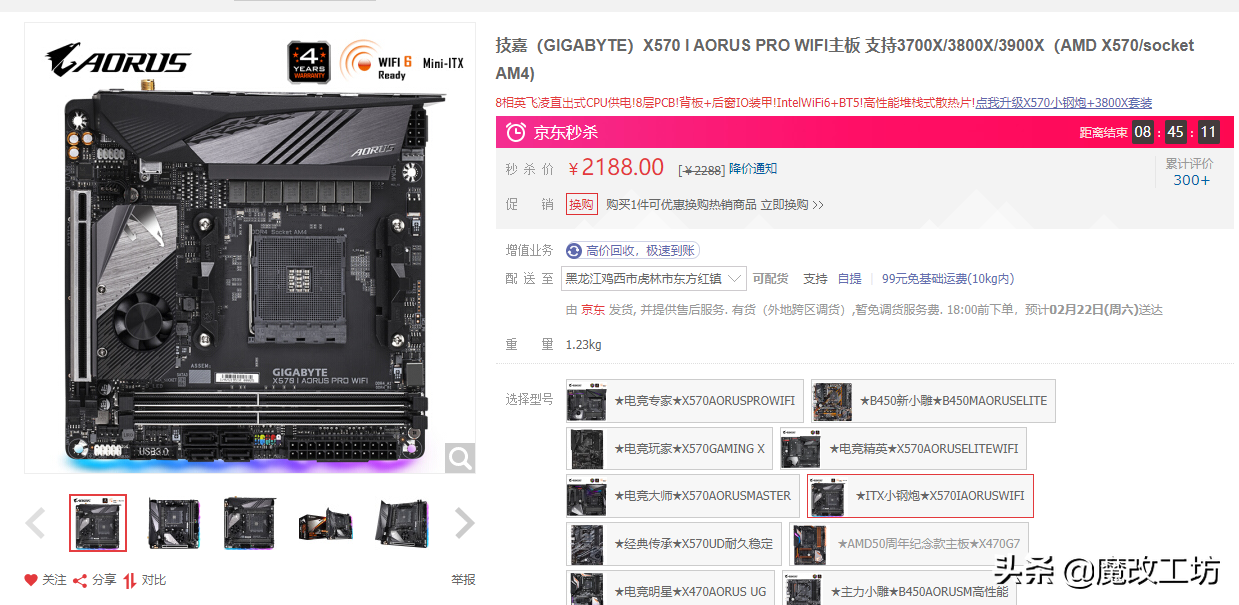Click the crossed-out original price ¥2288
The width and height of the screenshot is (1239, 605).
pyautogui.click(x=701, y=170)
